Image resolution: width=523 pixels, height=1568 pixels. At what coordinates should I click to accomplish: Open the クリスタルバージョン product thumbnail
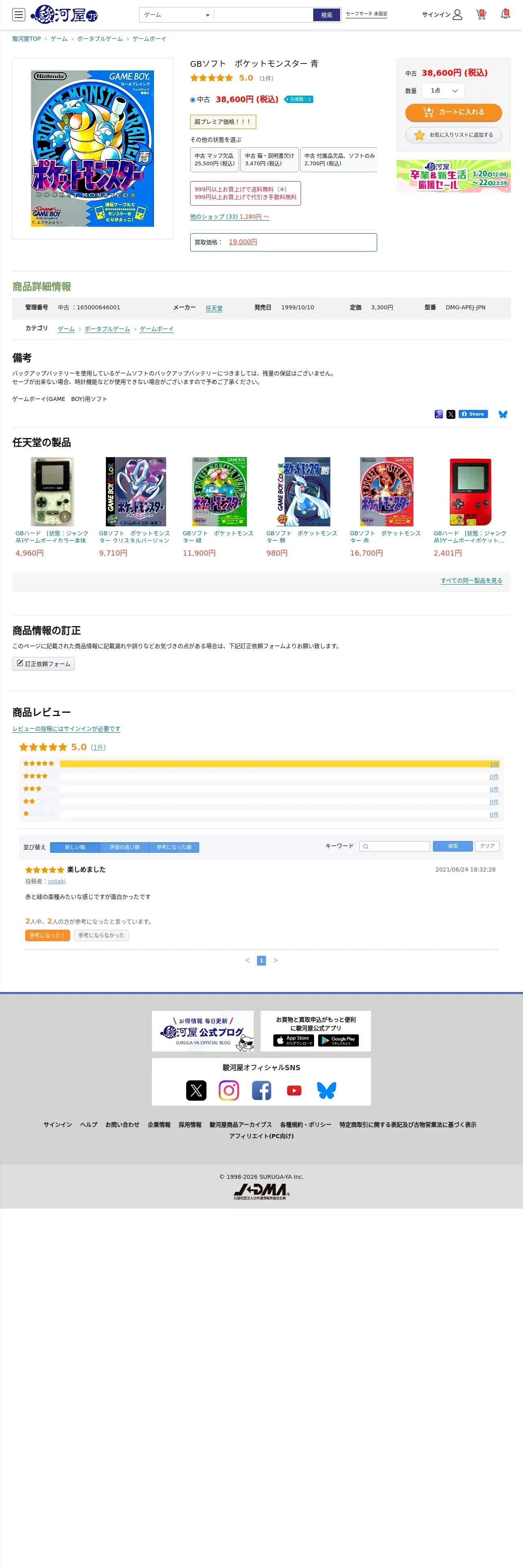136,492
